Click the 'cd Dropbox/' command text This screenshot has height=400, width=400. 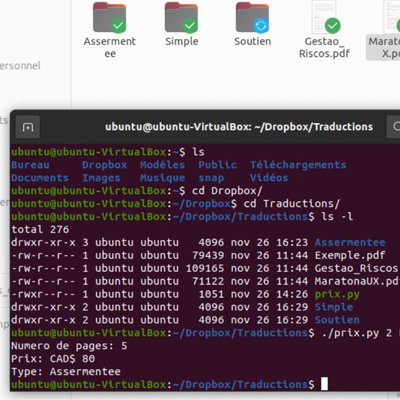tap(227, 191)
